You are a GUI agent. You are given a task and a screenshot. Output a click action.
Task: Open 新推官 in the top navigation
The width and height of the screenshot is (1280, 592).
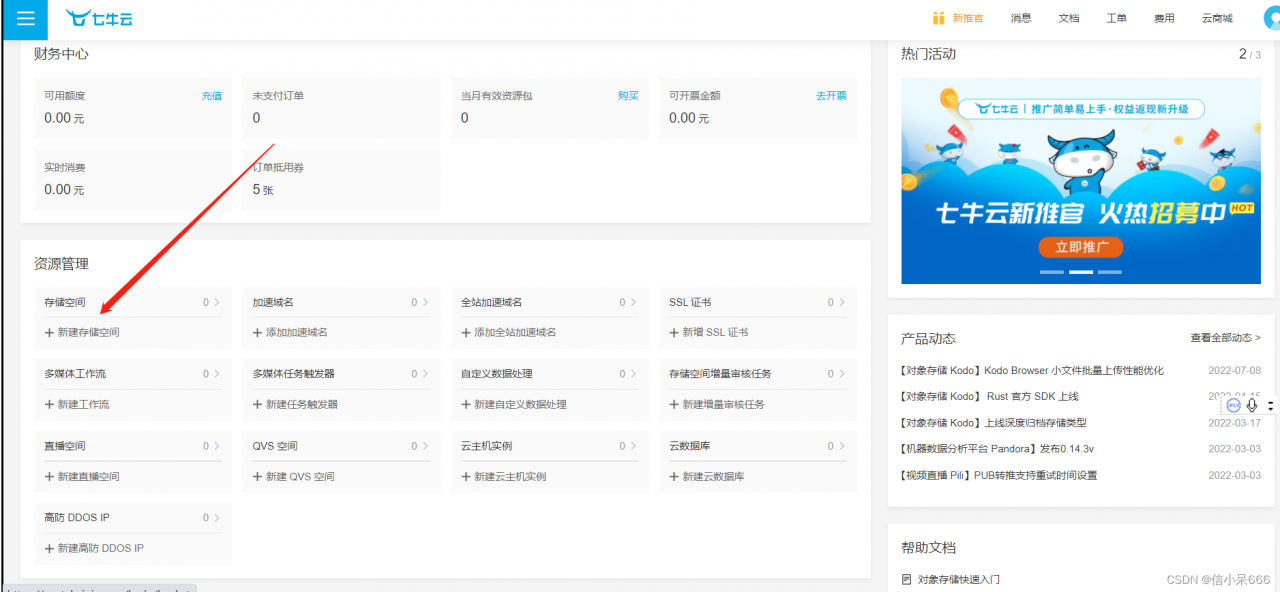click(967, 18)
